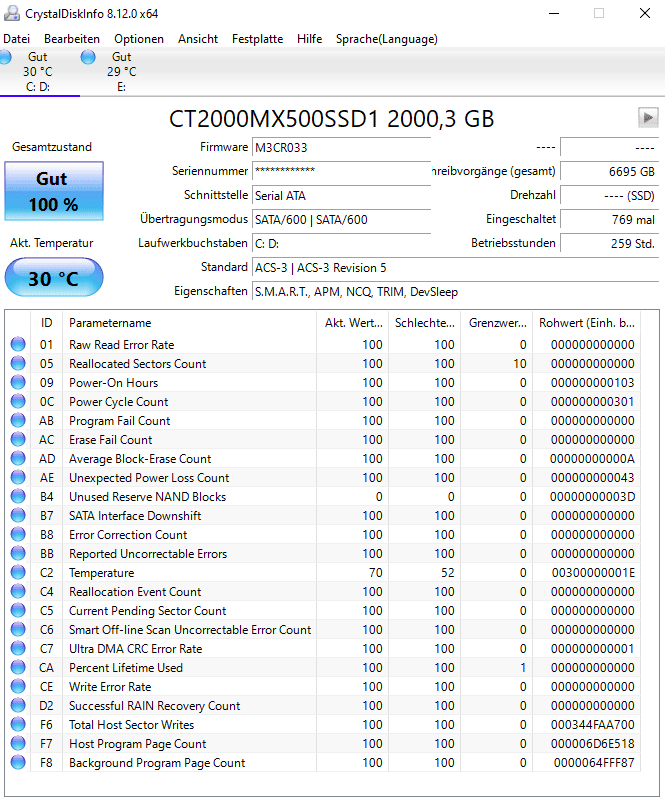Click the Schlechte... column header

[x=425, y=323]
